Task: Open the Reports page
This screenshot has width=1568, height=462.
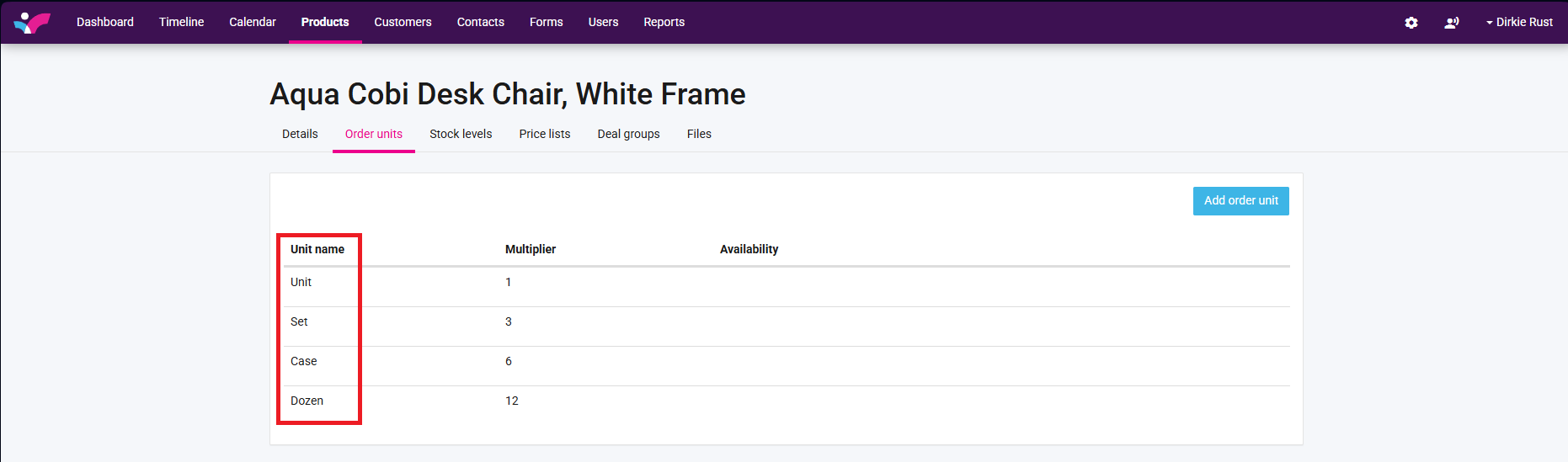Action: point(664,23)
